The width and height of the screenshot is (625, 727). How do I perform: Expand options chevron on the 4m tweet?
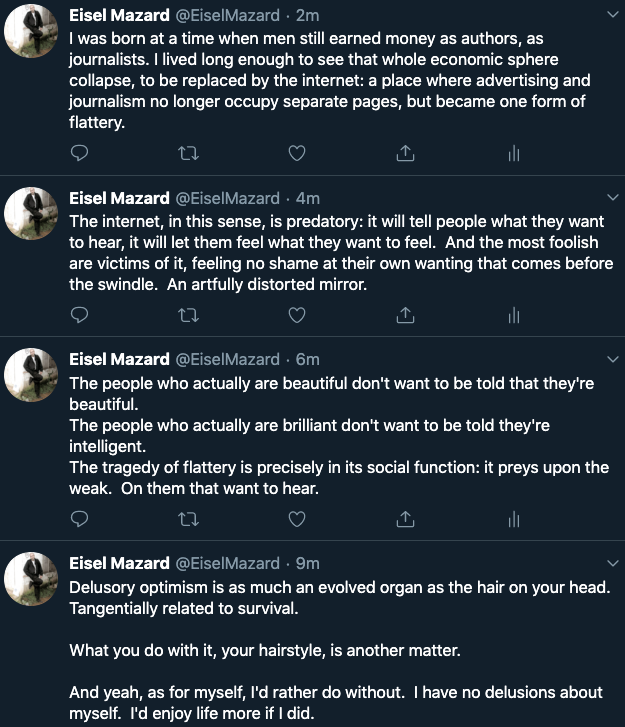[612, 198]
